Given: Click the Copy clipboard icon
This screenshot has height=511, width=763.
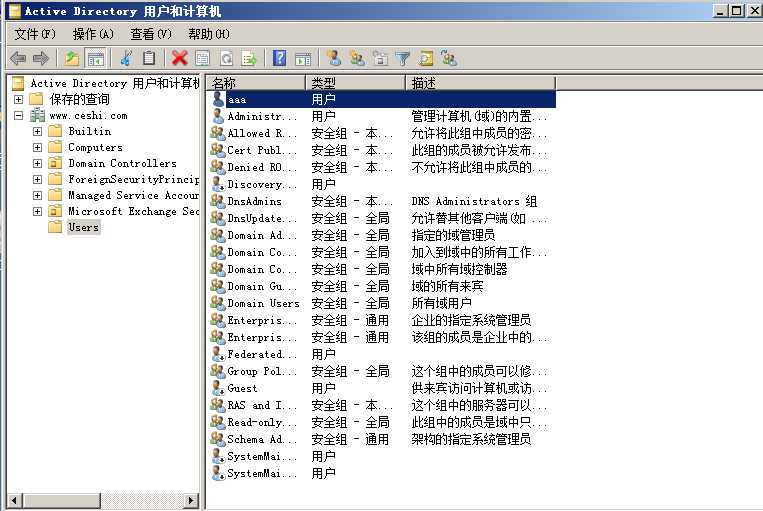Looking at the screenshot, I should pos(149,59).
